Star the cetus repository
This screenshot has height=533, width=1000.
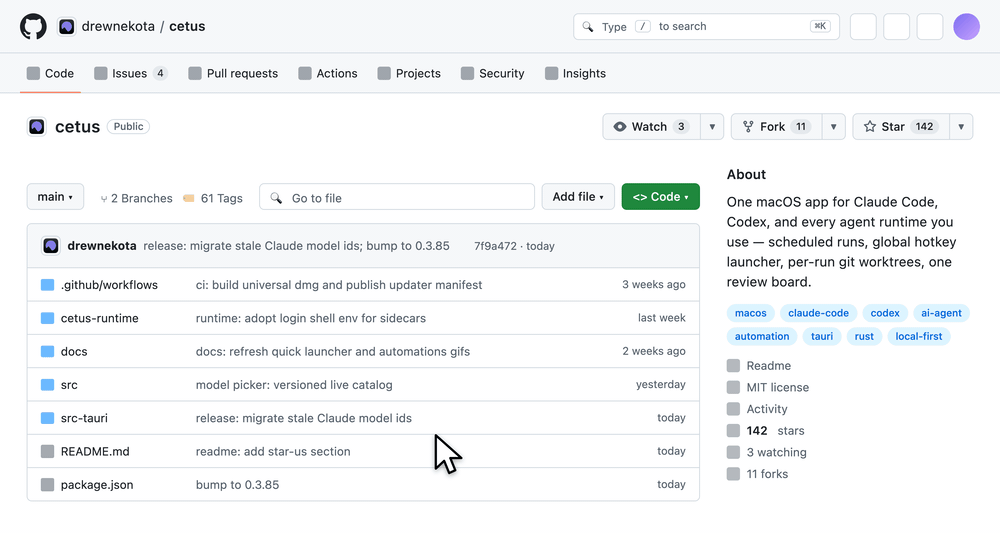point(901,127)
